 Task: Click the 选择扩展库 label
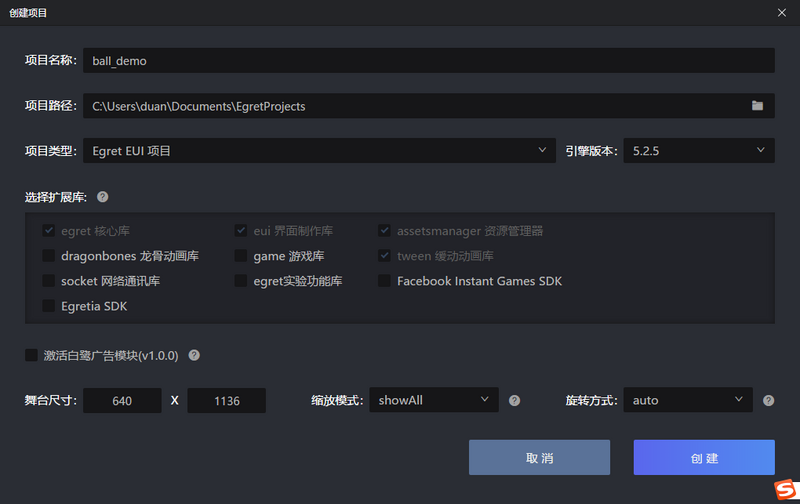pos(56,197)
